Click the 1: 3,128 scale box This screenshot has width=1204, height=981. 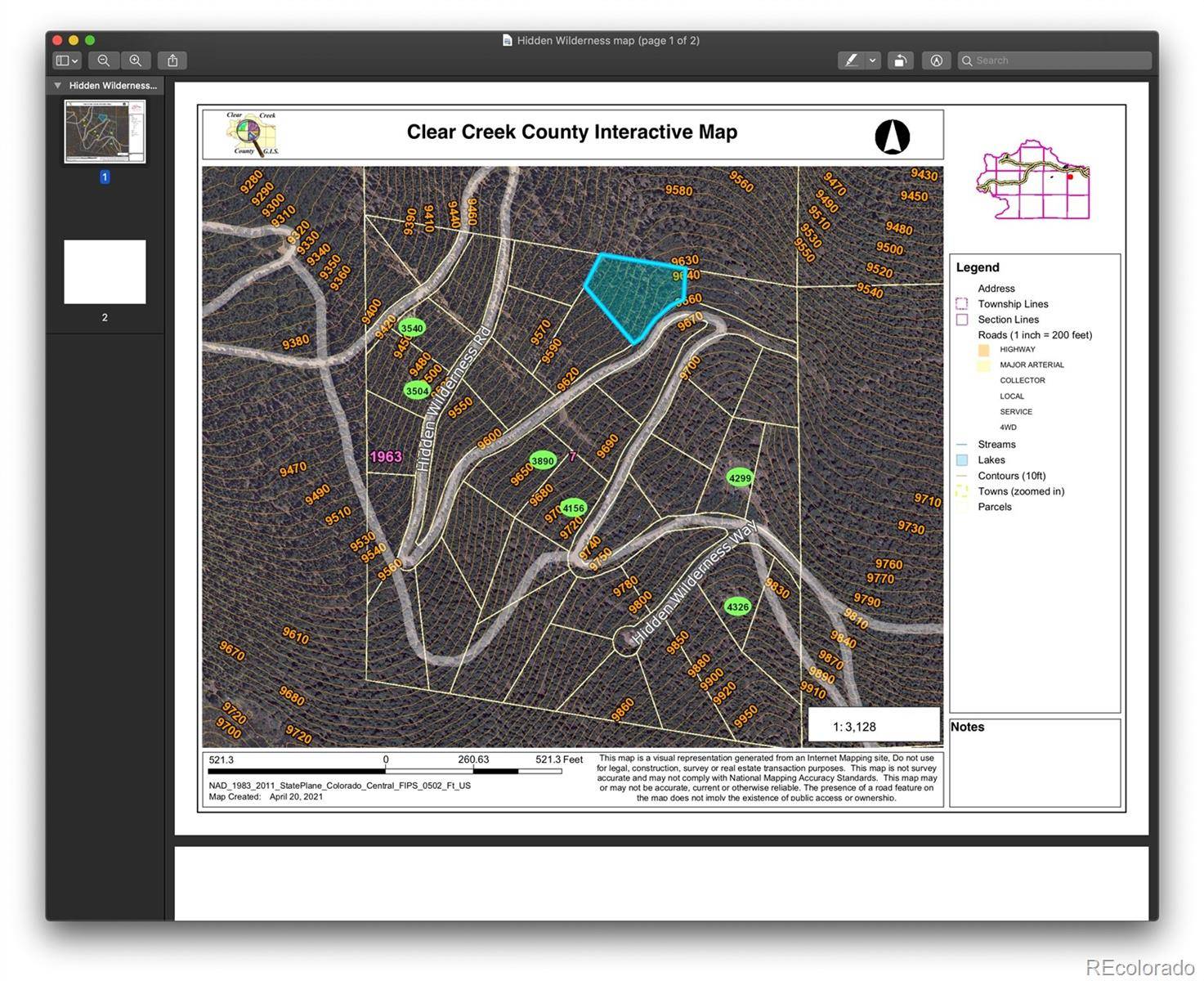874,725
